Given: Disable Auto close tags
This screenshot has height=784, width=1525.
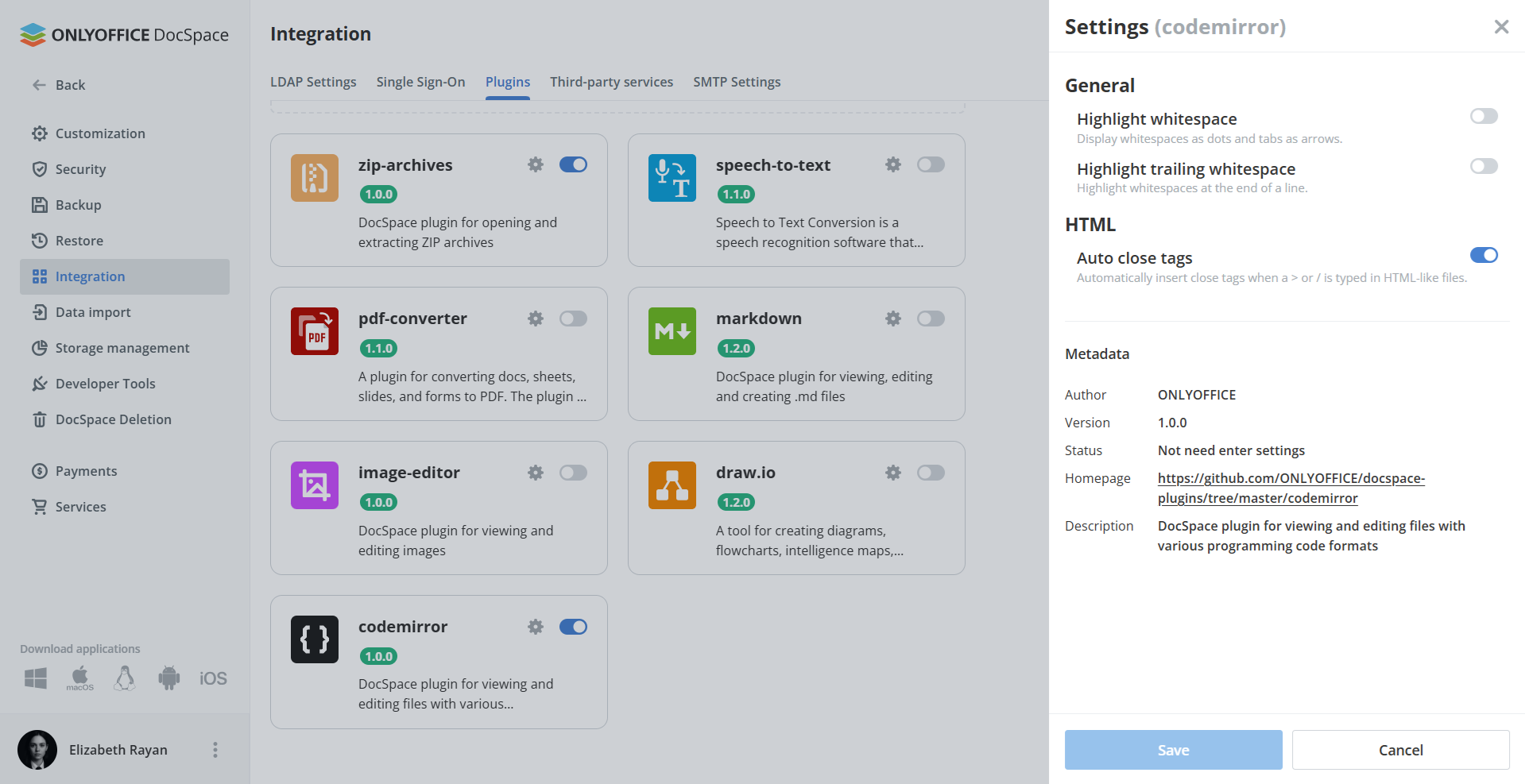Looking at the screenshot, I should click(1484, 255).
